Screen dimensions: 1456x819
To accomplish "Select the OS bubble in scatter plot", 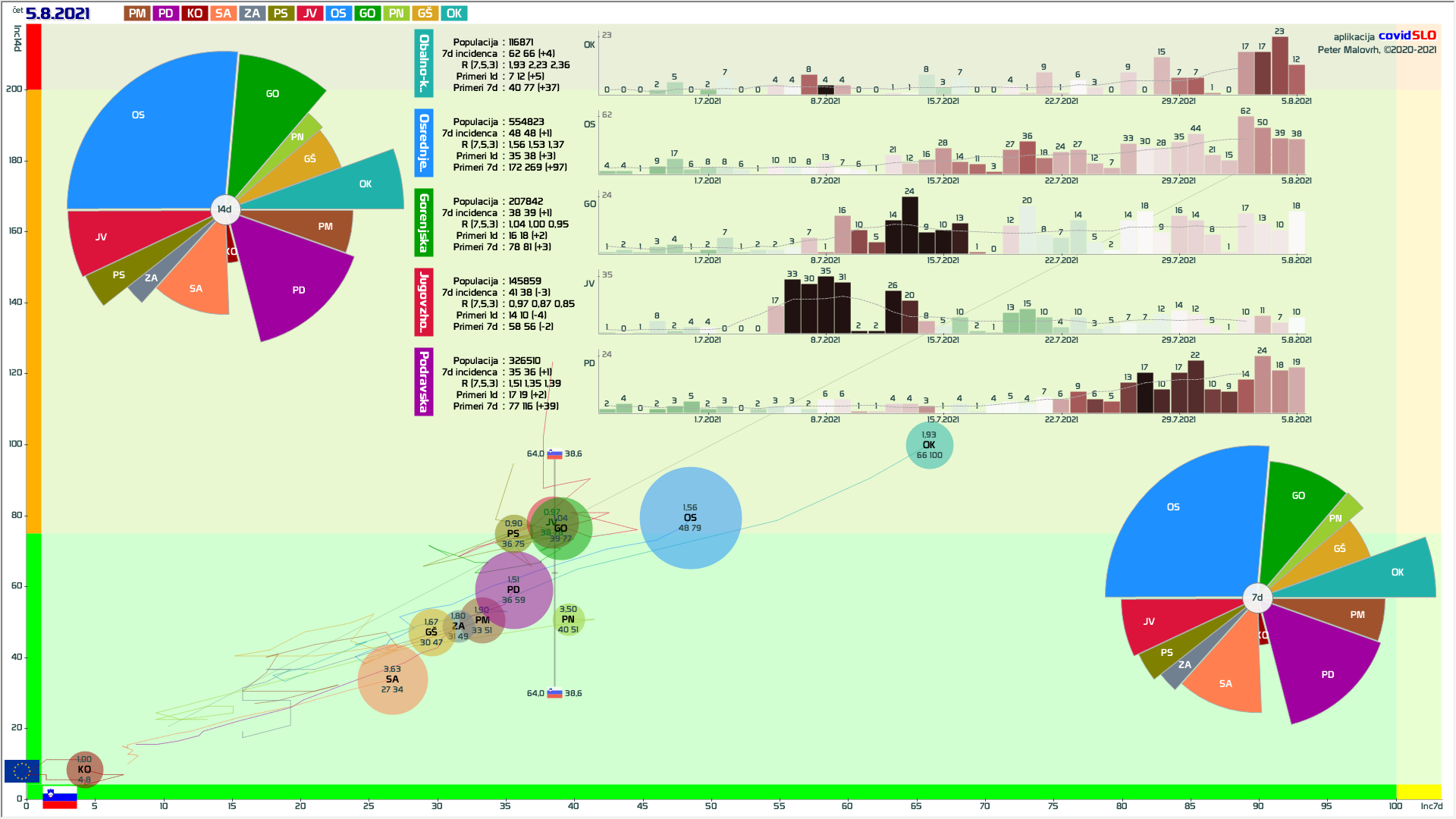I will [690, 518].
